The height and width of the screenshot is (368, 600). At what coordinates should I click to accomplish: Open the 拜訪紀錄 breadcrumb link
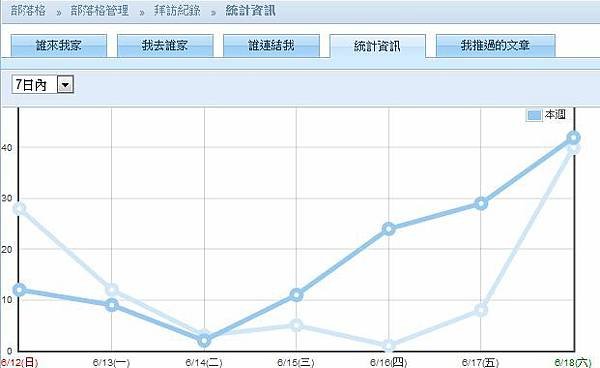[177, 10]
